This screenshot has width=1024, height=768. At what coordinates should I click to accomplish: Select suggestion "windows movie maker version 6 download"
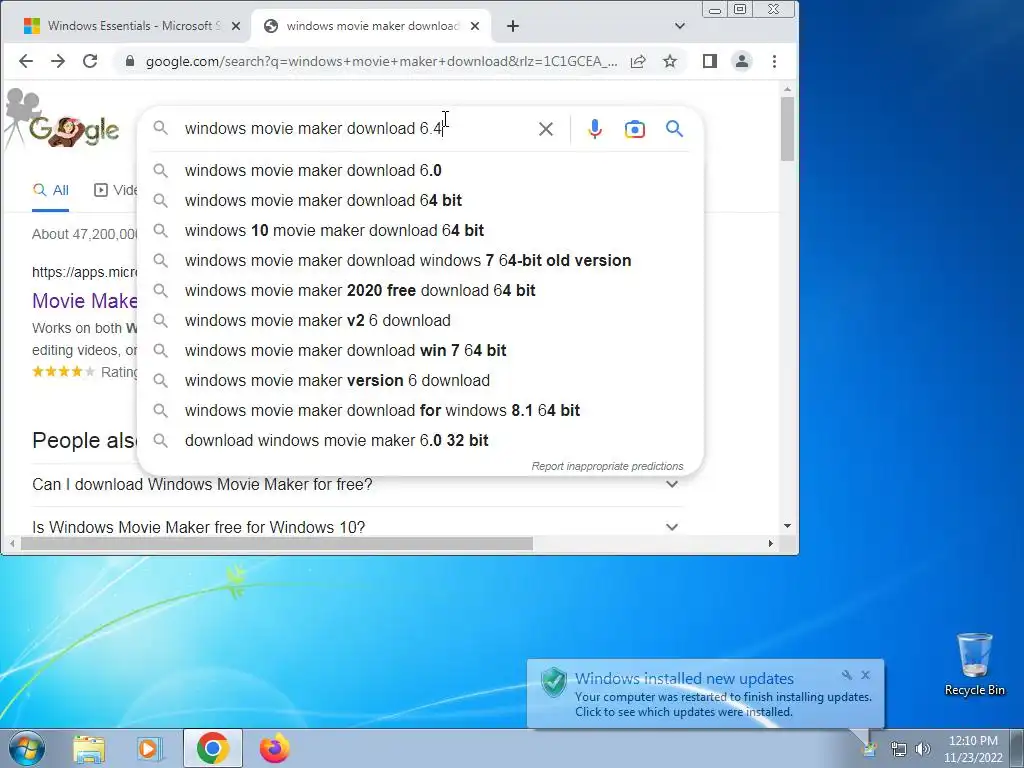[421, 381]
